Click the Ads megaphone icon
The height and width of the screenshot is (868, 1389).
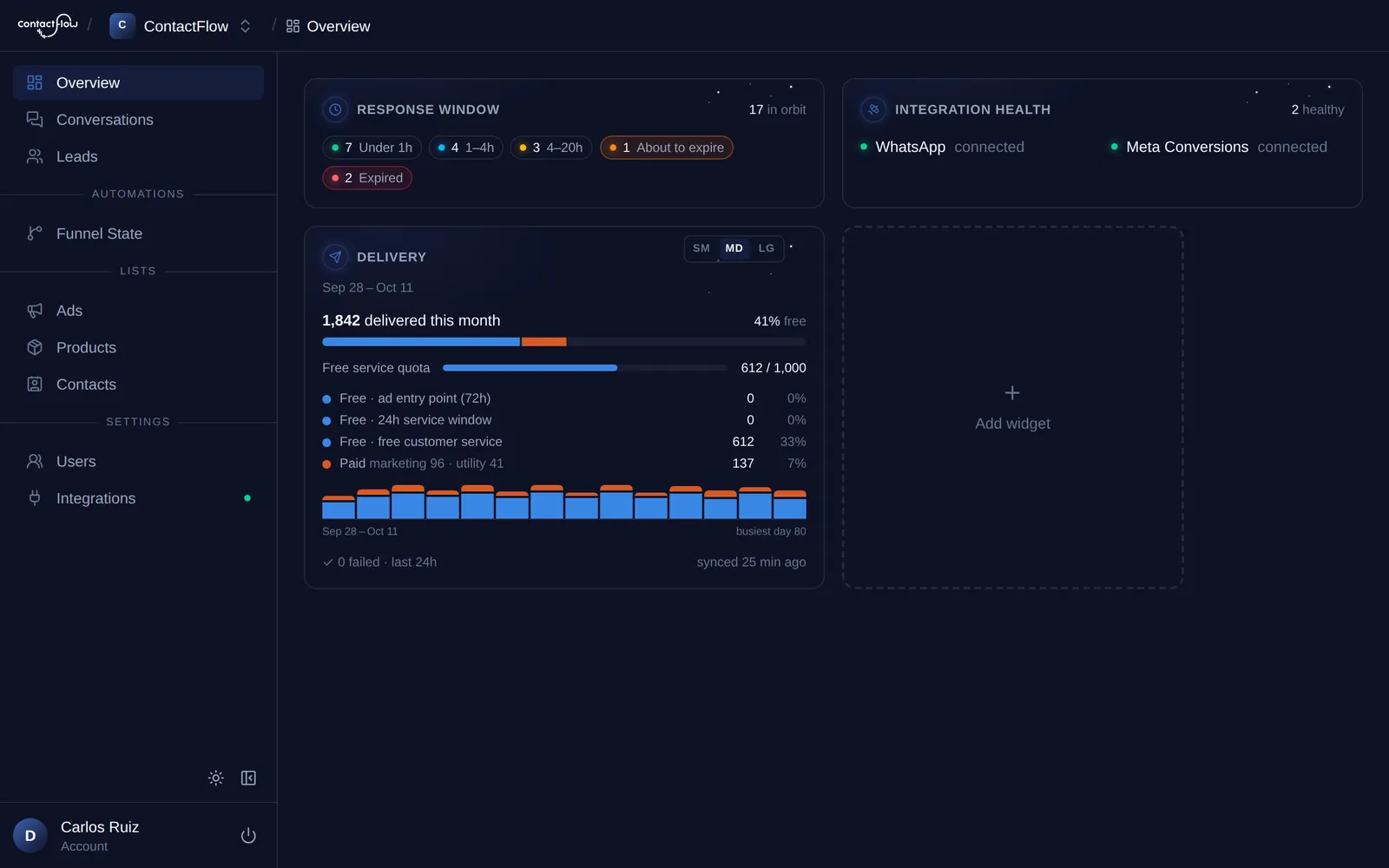(35, 311)
